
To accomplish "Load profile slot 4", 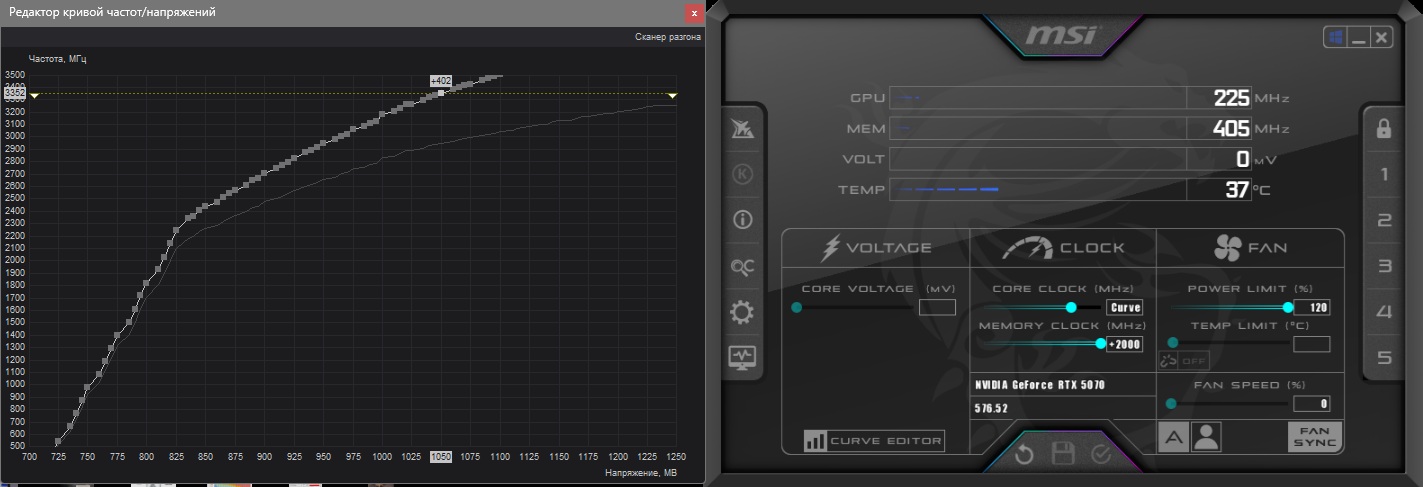I will pyautogui.click(x=1384, y=312).
